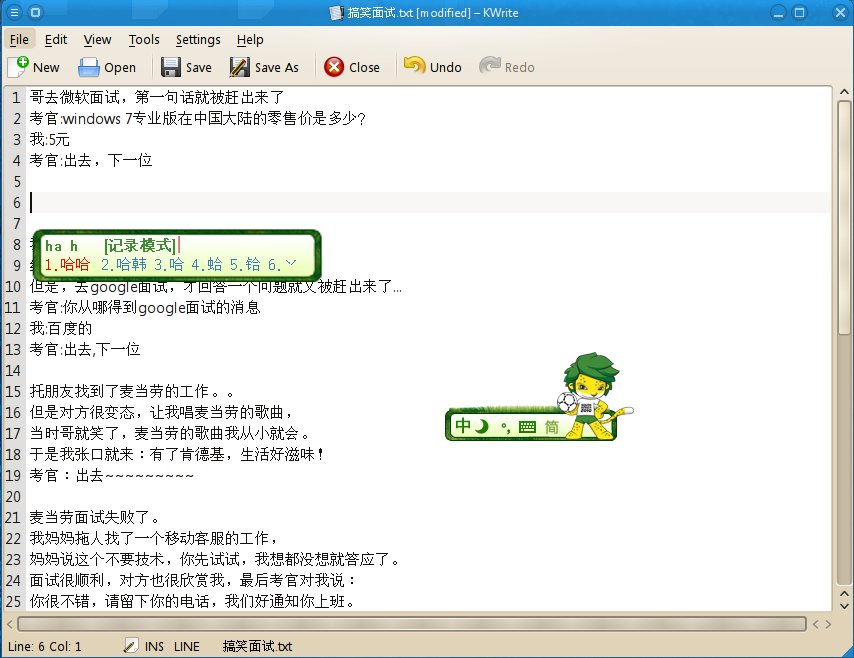Toggle the 中 Chinese input mode indicator

pos(463,426)
